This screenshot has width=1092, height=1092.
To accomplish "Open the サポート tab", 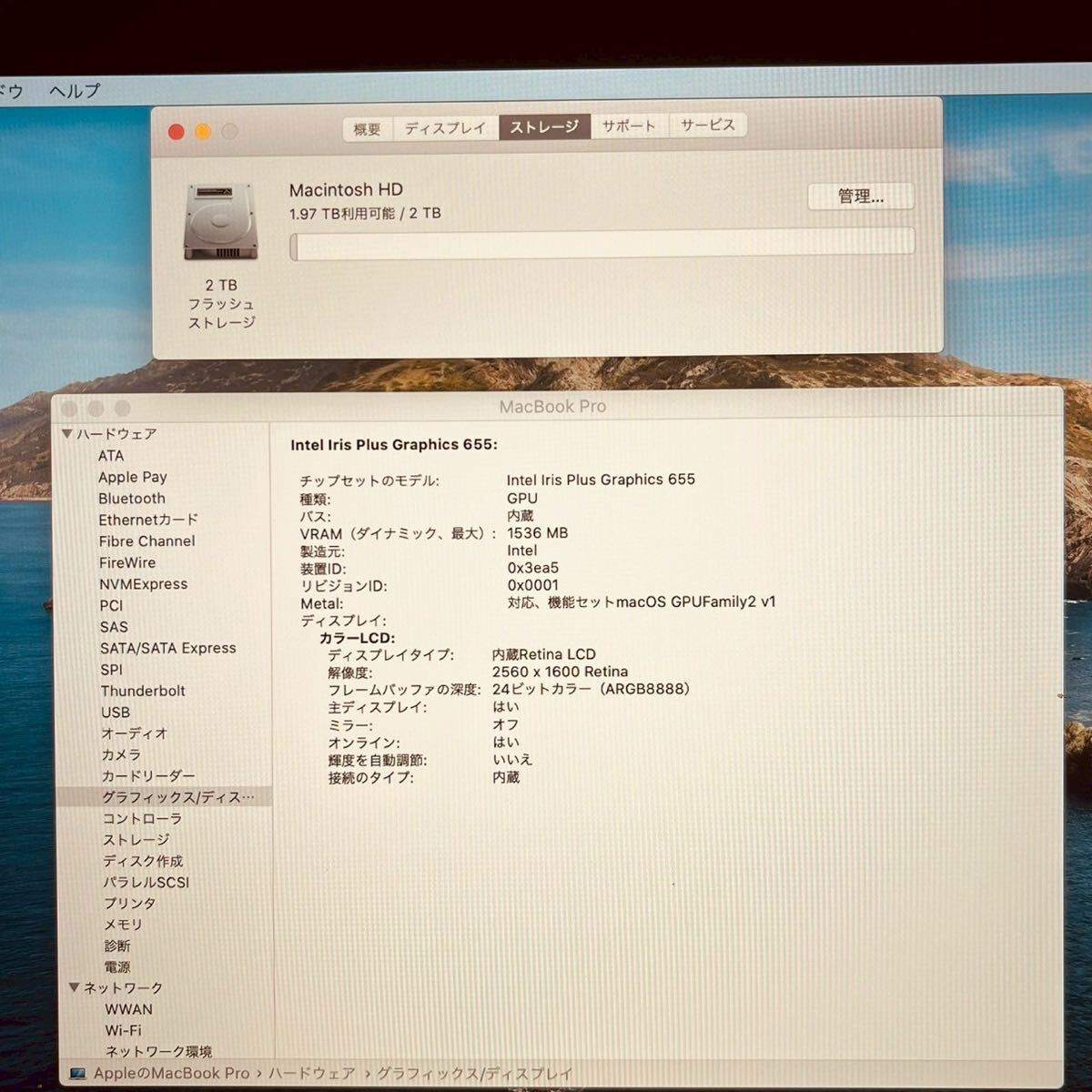I will click(x=629, y=126).
